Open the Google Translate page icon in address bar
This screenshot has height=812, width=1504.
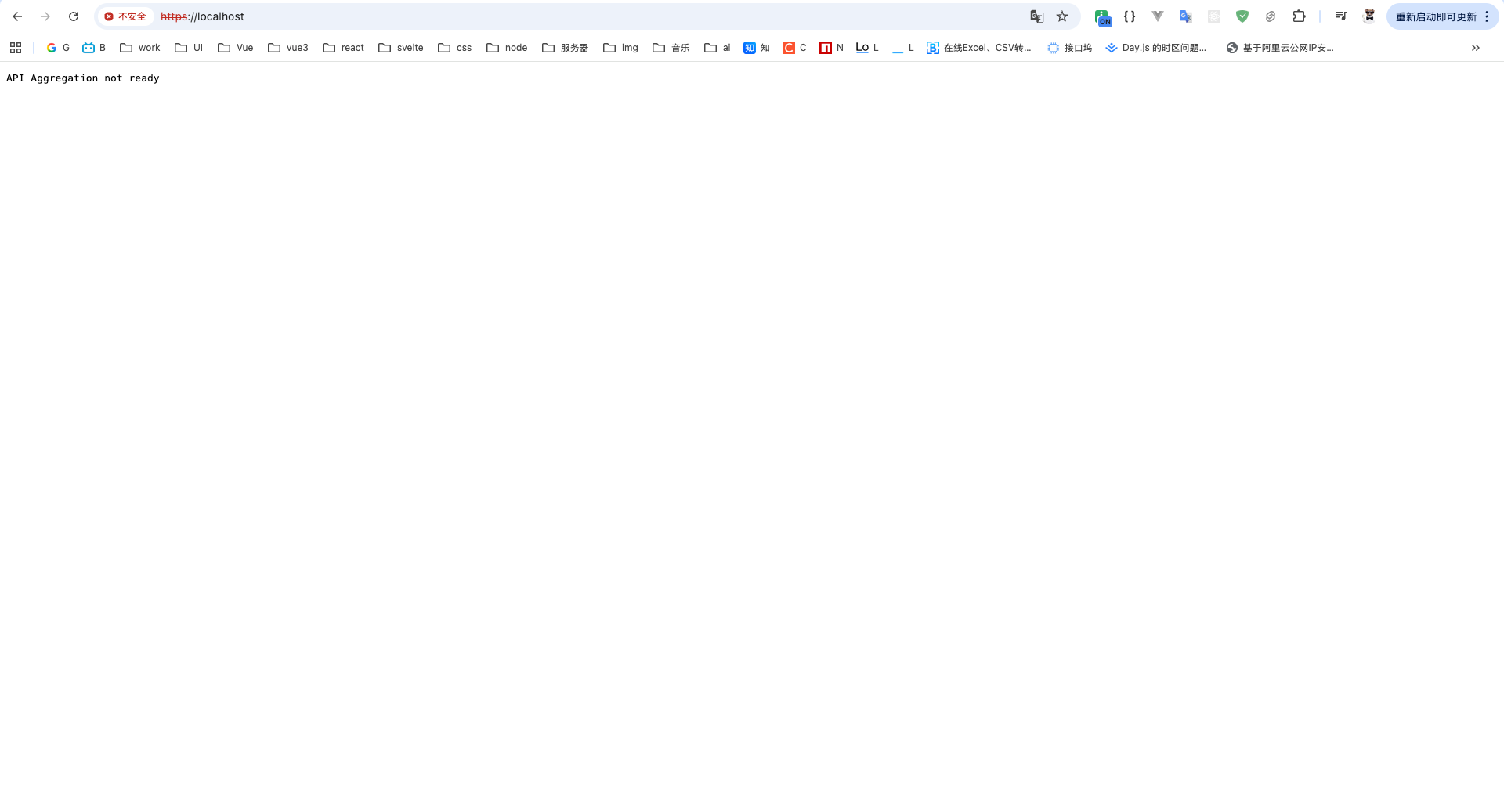[x=1036, y=16]
